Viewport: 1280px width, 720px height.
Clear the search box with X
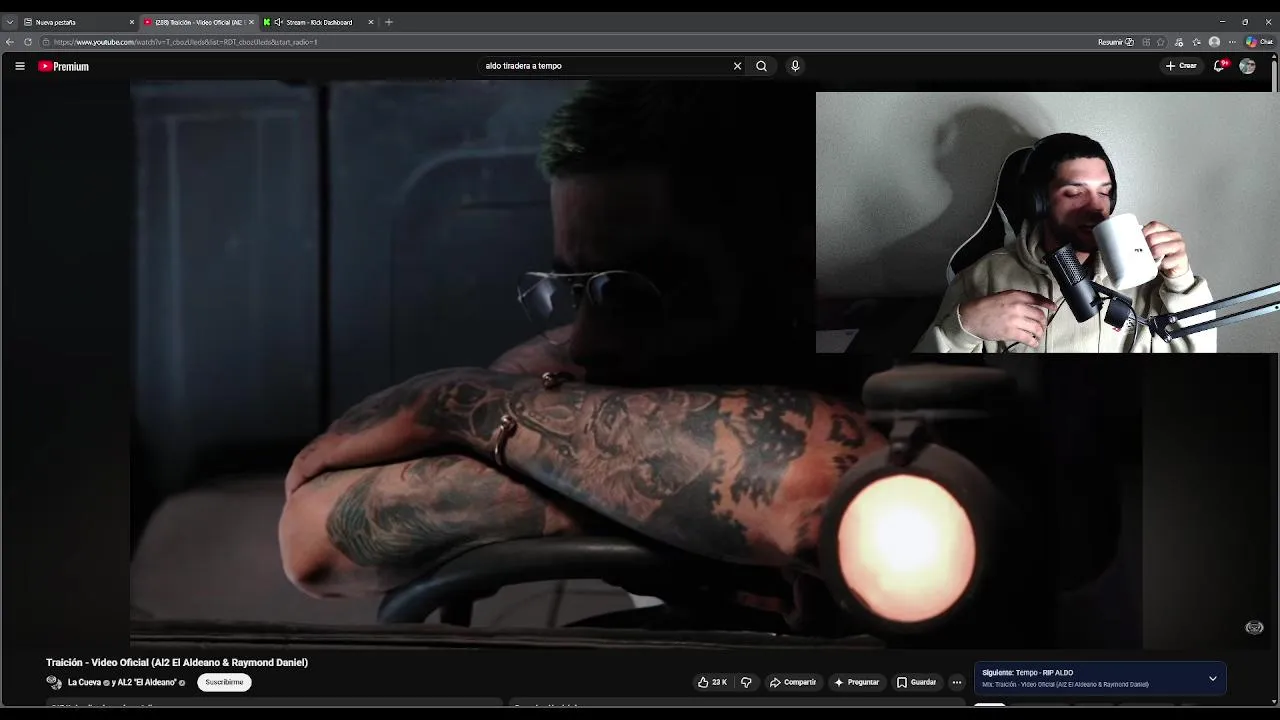(737, 66)
